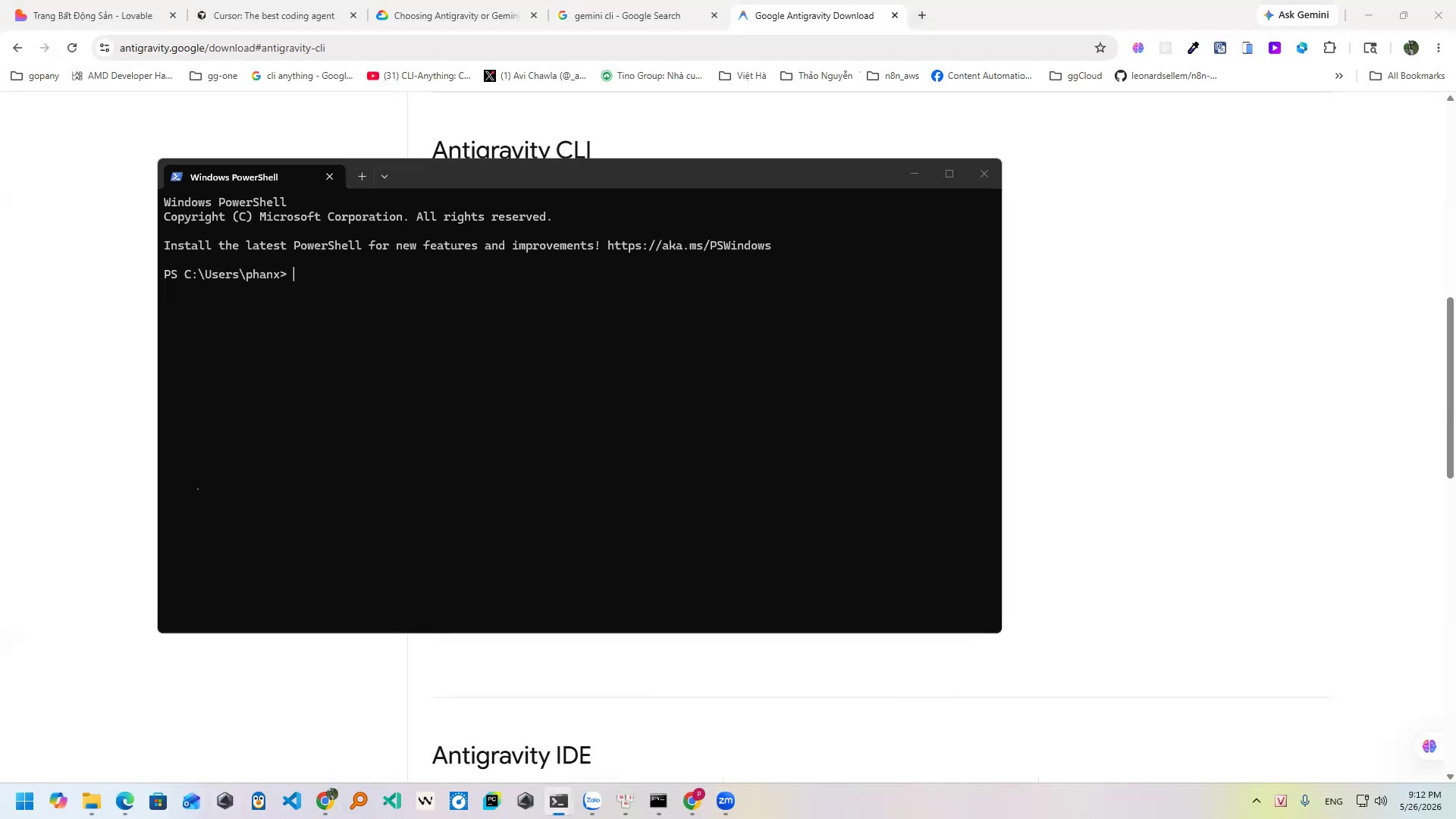Show hidden system tray icons
The image size is (1456, 819).
coord(1257,801)
